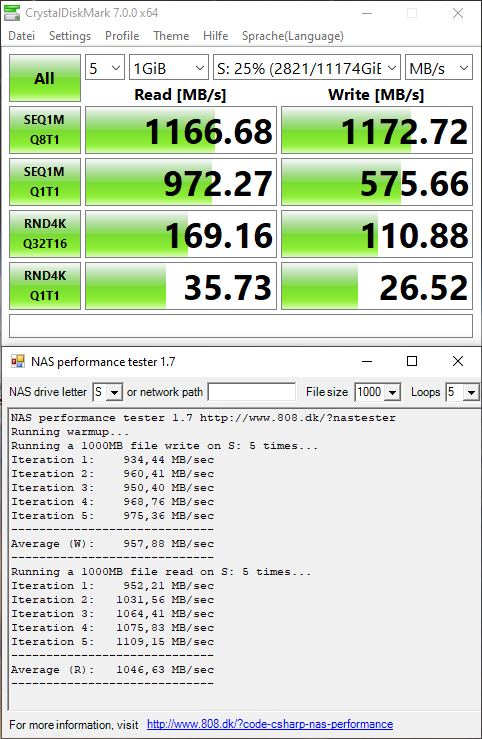Click the Running warmup... log line

click(x=70, y=432)
